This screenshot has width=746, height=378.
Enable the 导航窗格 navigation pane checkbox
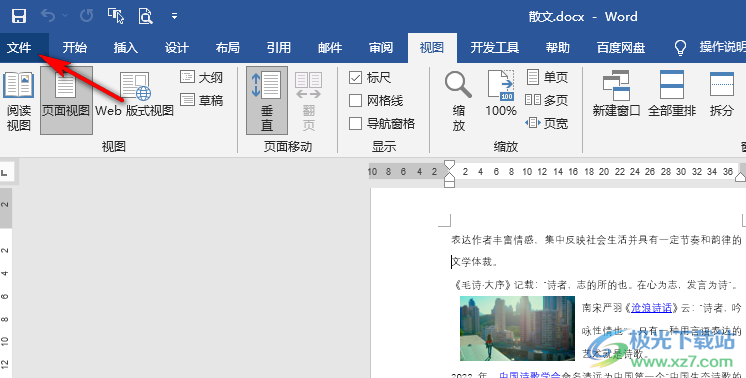point(355,124)
